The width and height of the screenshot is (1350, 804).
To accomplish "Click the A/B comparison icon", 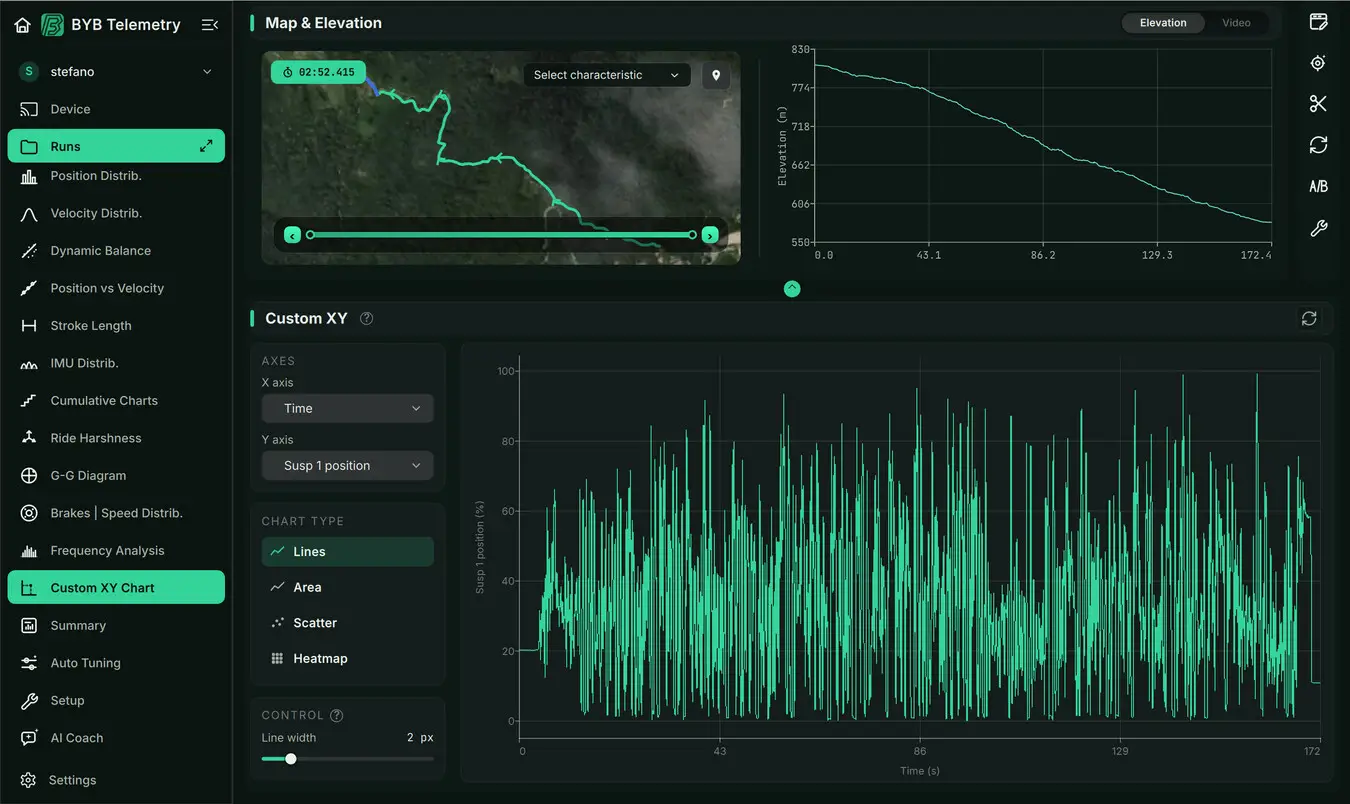I will click(x=1318, y=187).
